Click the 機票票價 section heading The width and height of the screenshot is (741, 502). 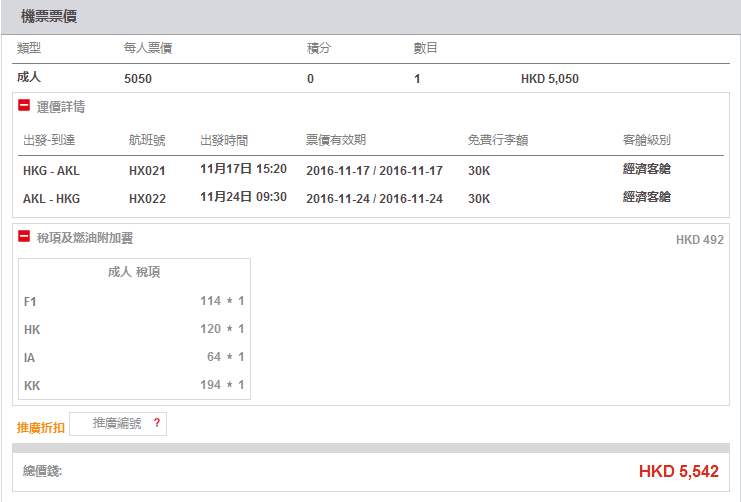[x=49, y=16]
